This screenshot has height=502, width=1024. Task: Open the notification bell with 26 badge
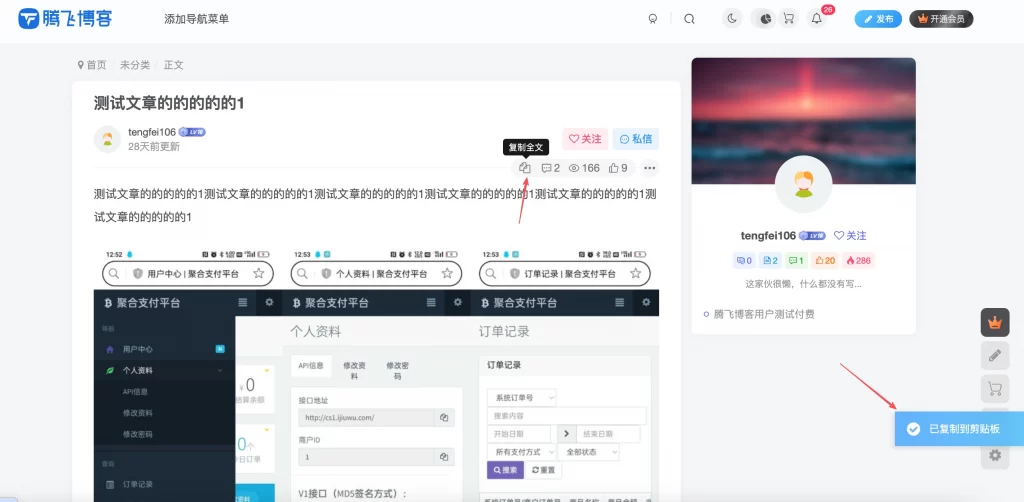tap(816, 18)
